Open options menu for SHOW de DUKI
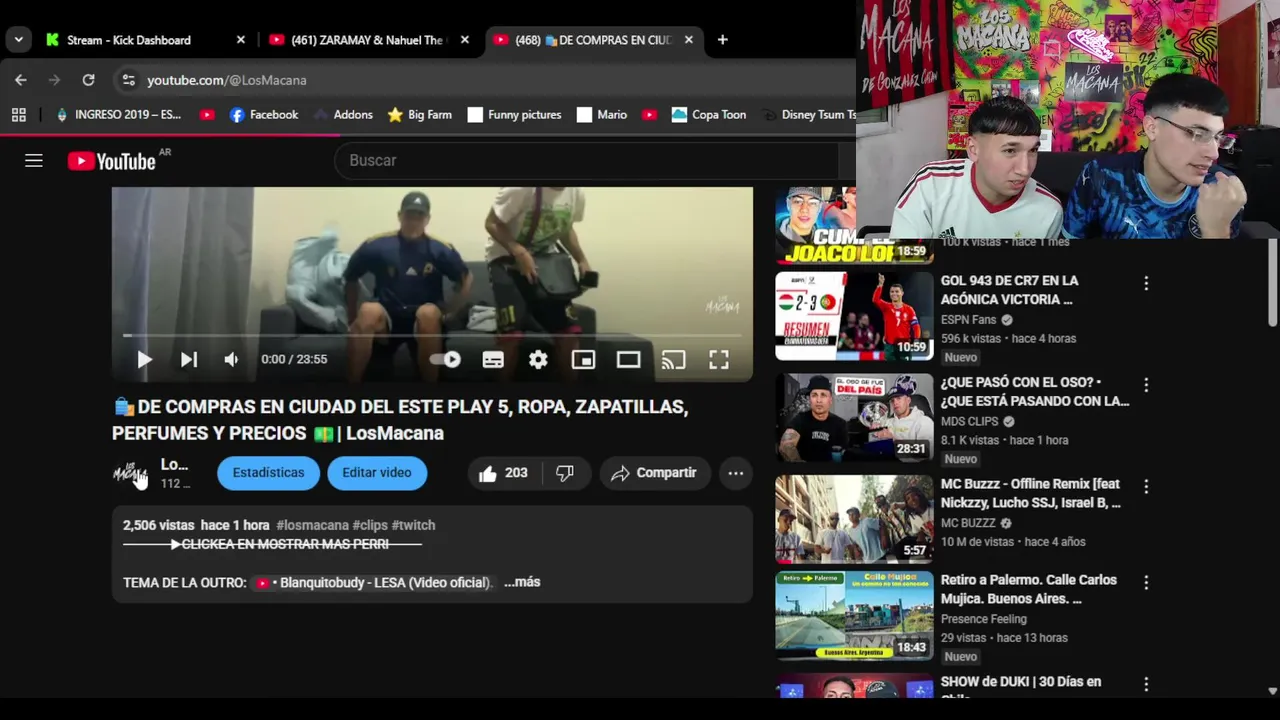This screenshot has width=1280, height=720. [x=1146, y=685]
